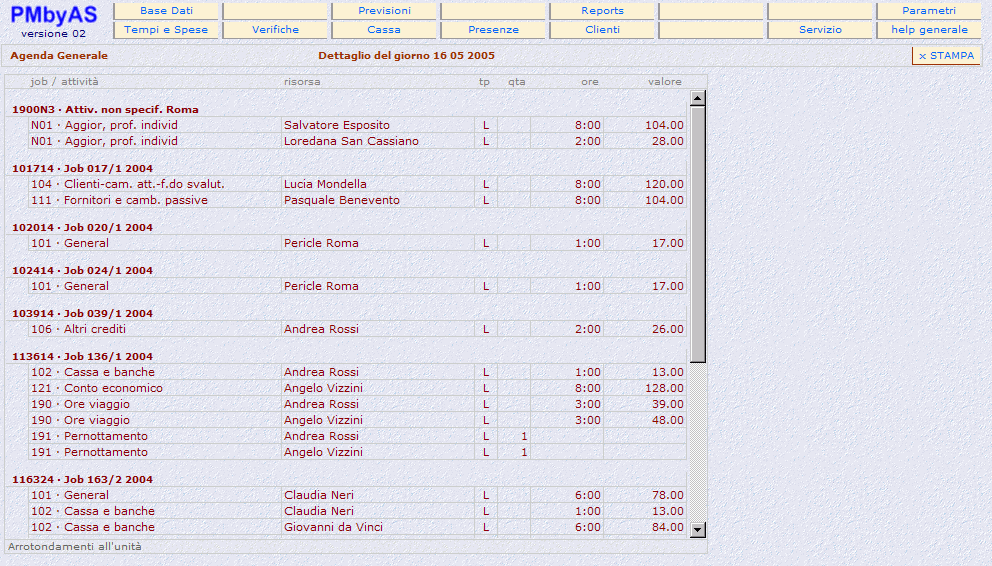Click the Reports menu item
Screen dimensions: 992x566
click(602, 11)
